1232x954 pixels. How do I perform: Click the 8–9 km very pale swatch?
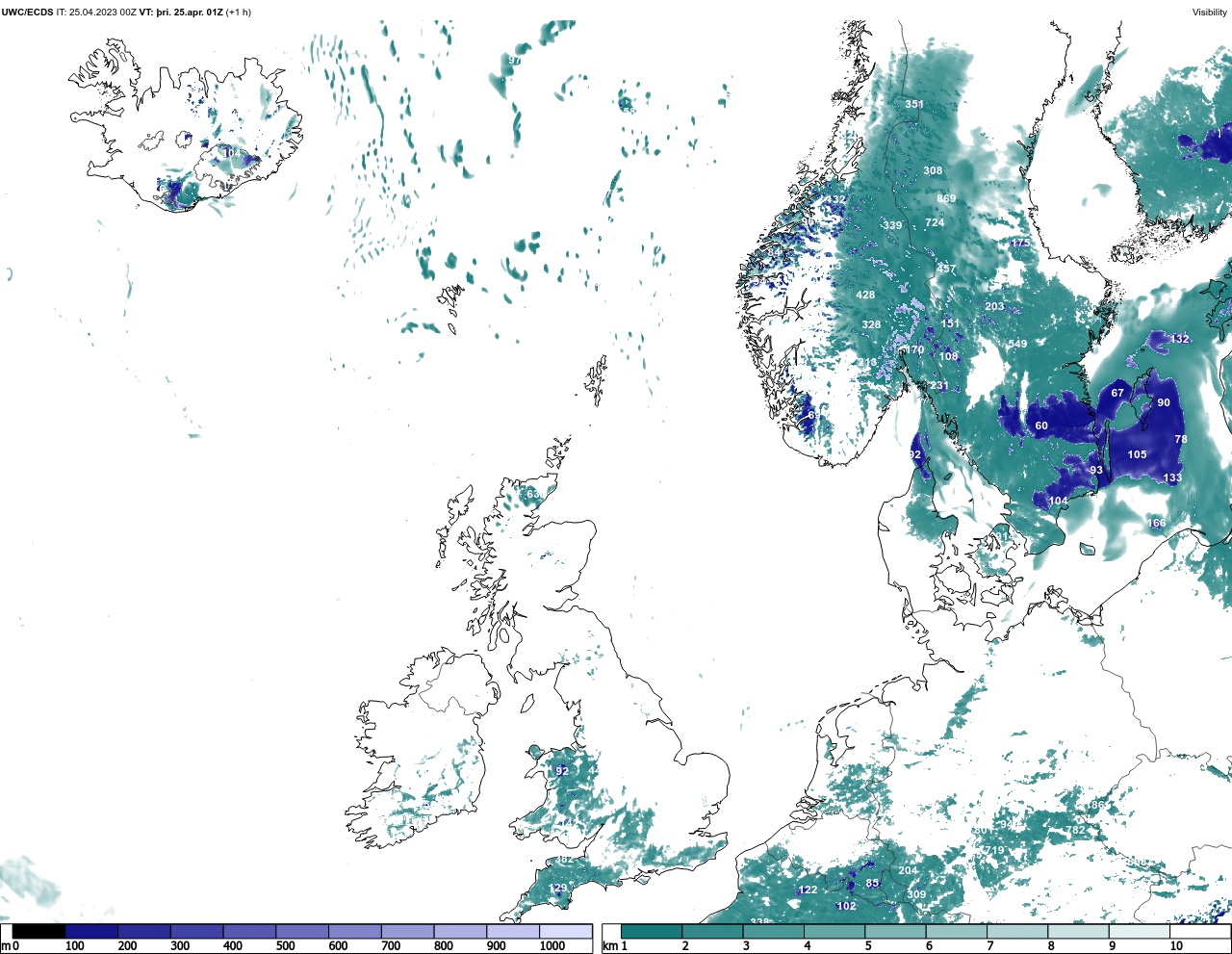pos(1078,931)
